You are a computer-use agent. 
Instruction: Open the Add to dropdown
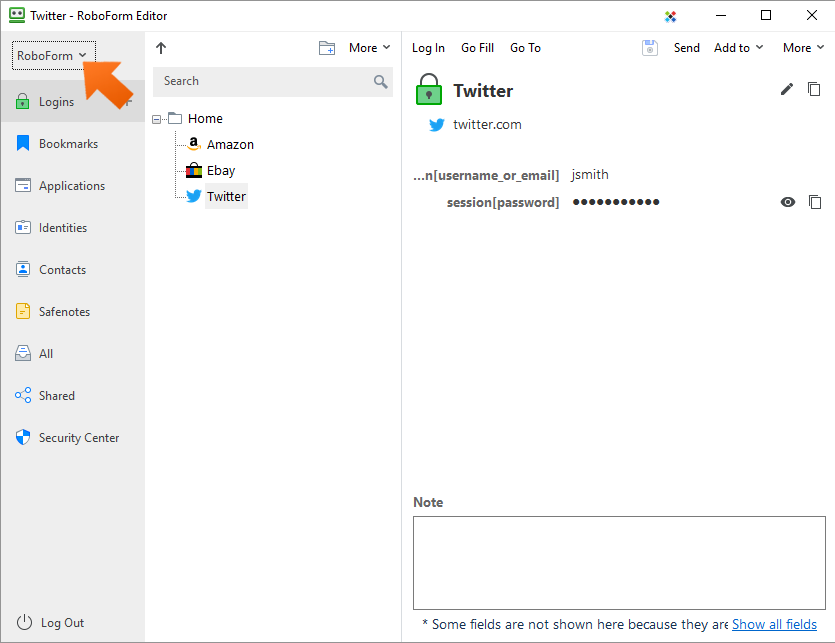point(738,48)
